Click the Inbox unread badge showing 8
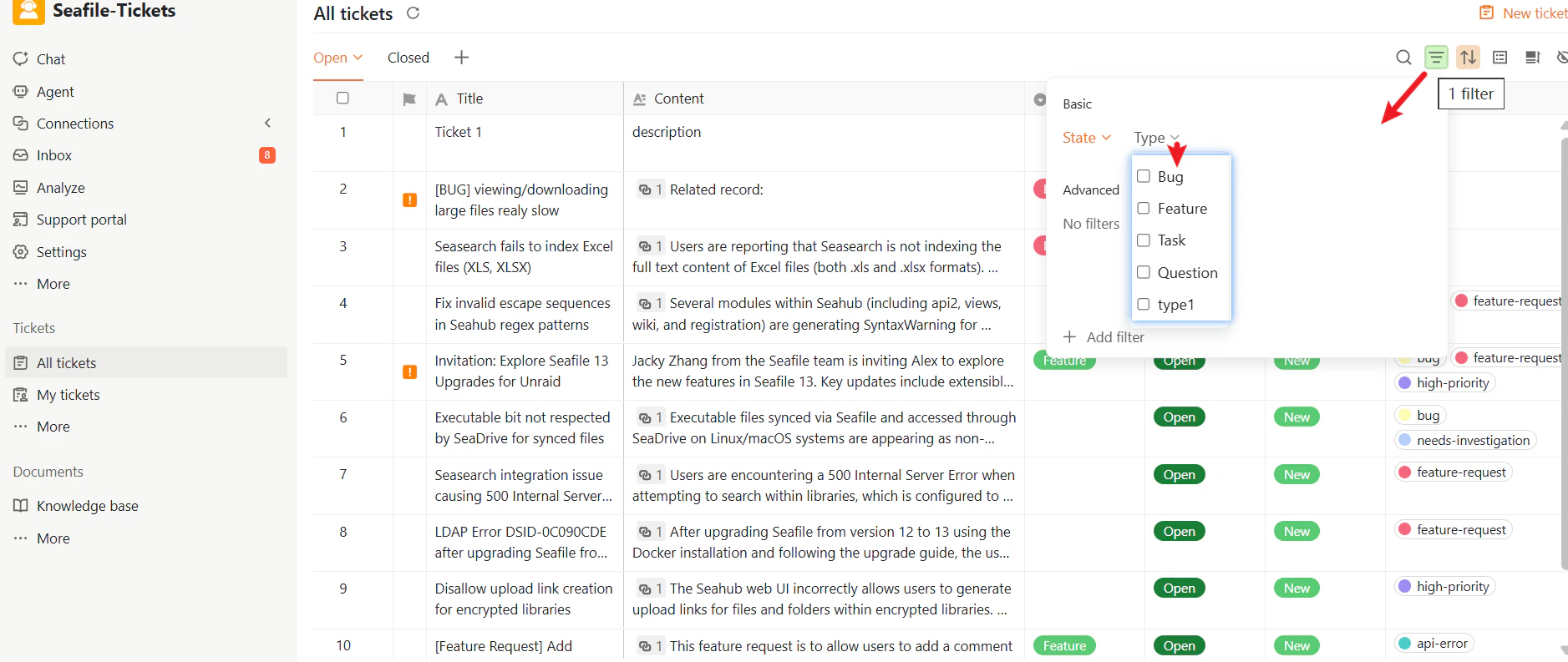1568x662 pixels. pos(267,155)
